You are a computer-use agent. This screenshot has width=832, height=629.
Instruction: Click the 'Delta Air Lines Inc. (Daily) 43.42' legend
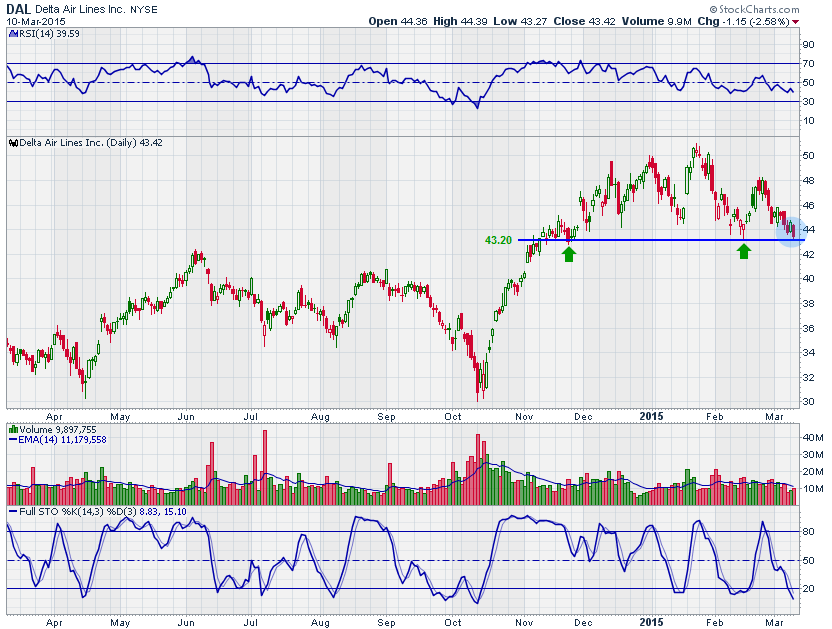pos(91,143)
